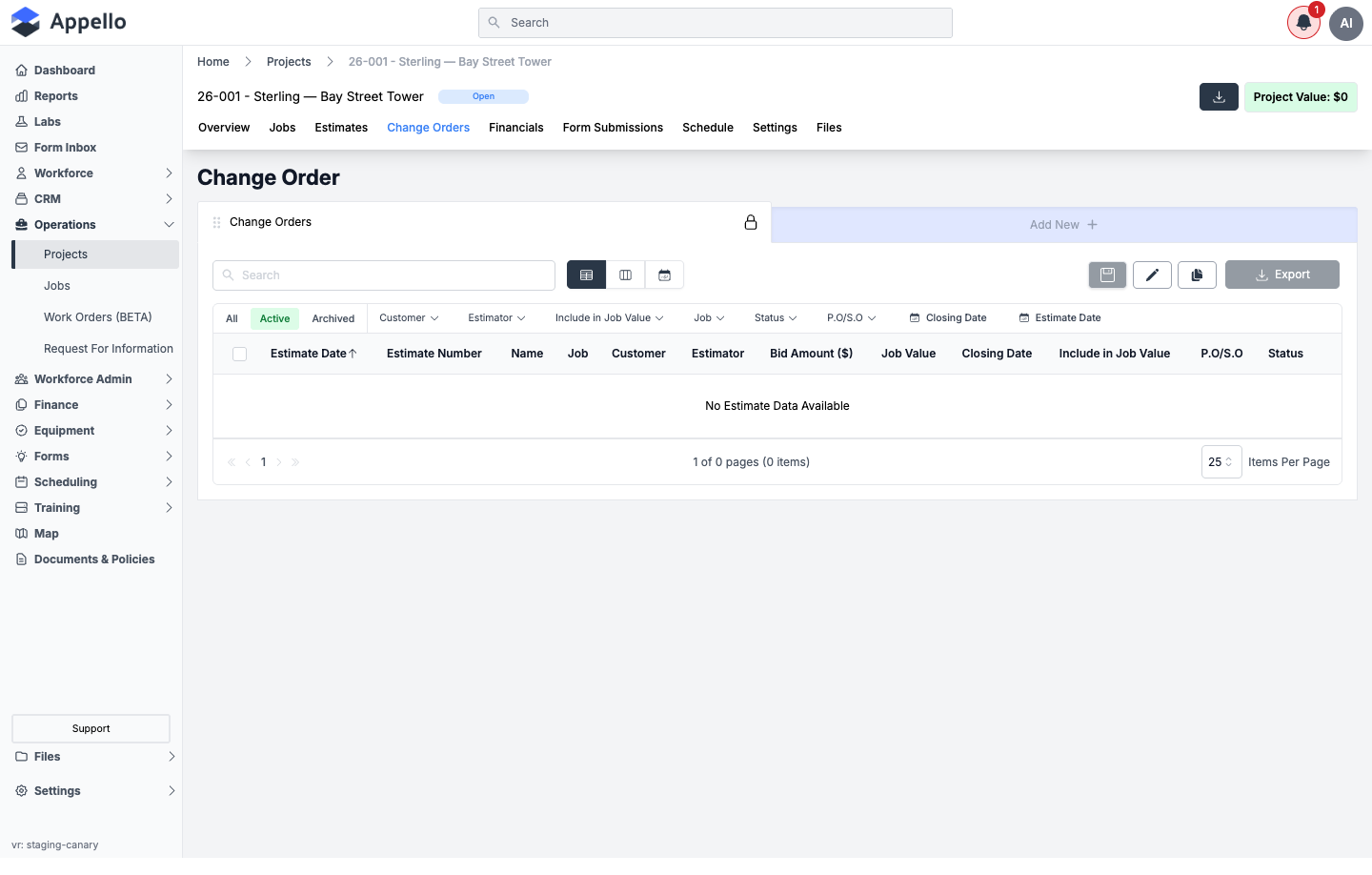Click the download icon beside Project Value
Viewport: 1372px width, 875px height.
point(1219,97)
